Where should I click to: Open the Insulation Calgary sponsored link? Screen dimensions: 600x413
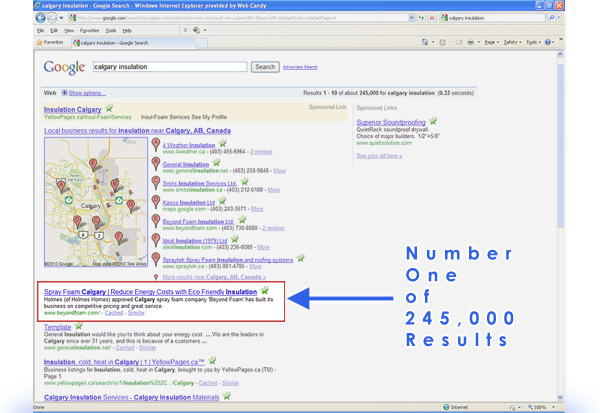coord(72,109)
